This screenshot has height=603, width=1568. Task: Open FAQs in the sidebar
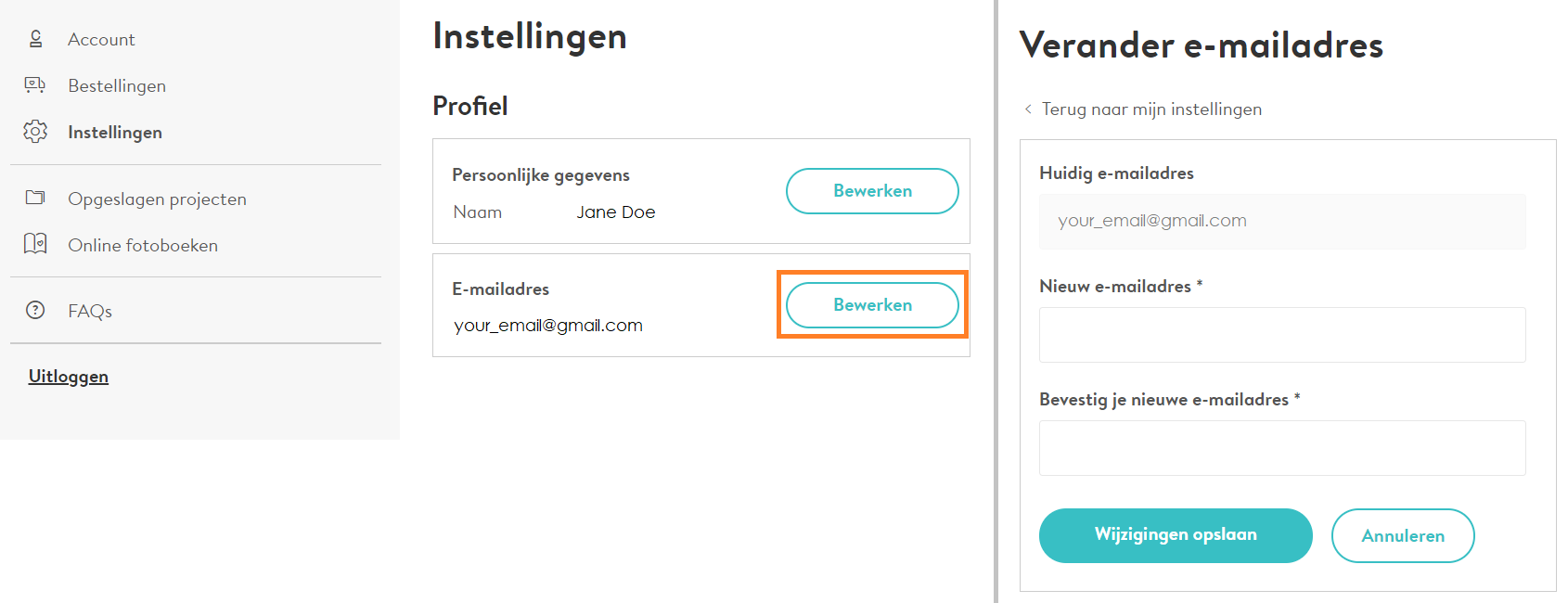pos(90,312)
